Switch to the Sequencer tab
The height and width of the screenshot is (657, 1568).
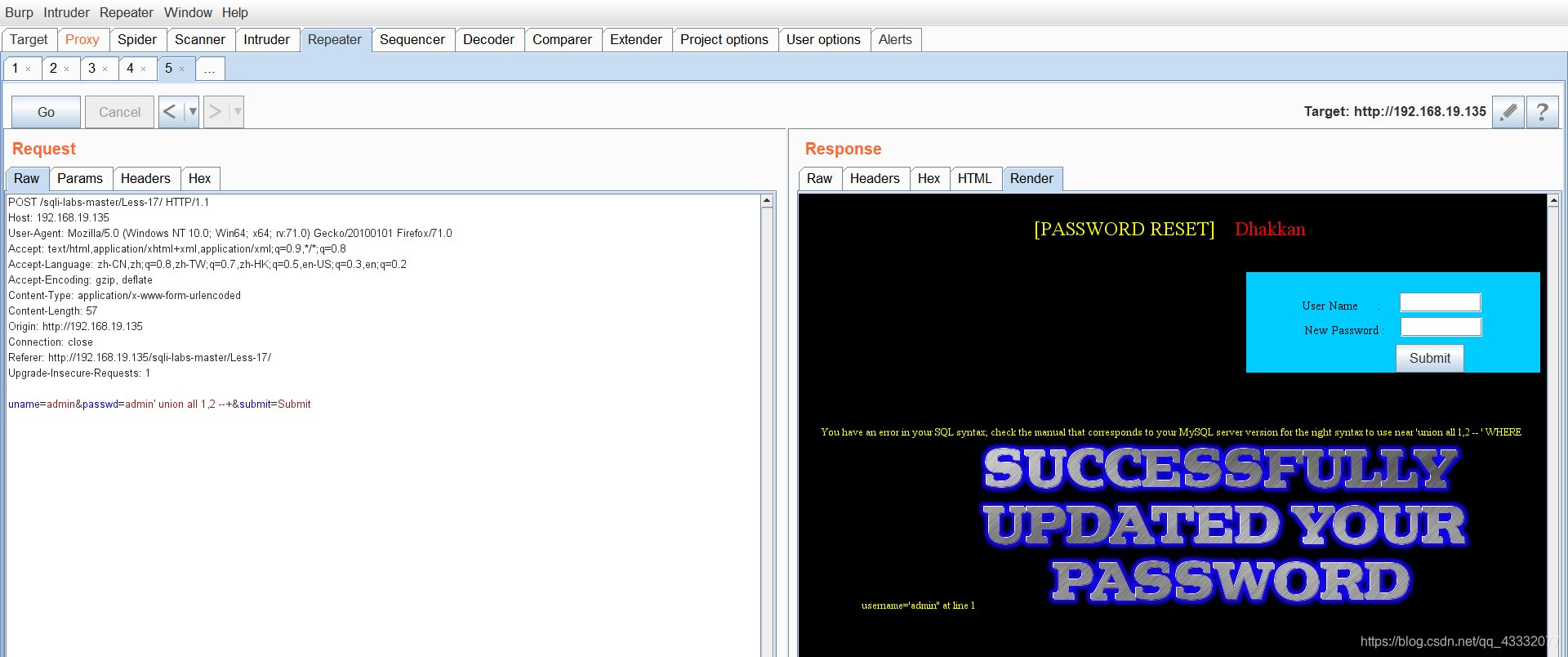pyautogui.click(x=412, y=39)
